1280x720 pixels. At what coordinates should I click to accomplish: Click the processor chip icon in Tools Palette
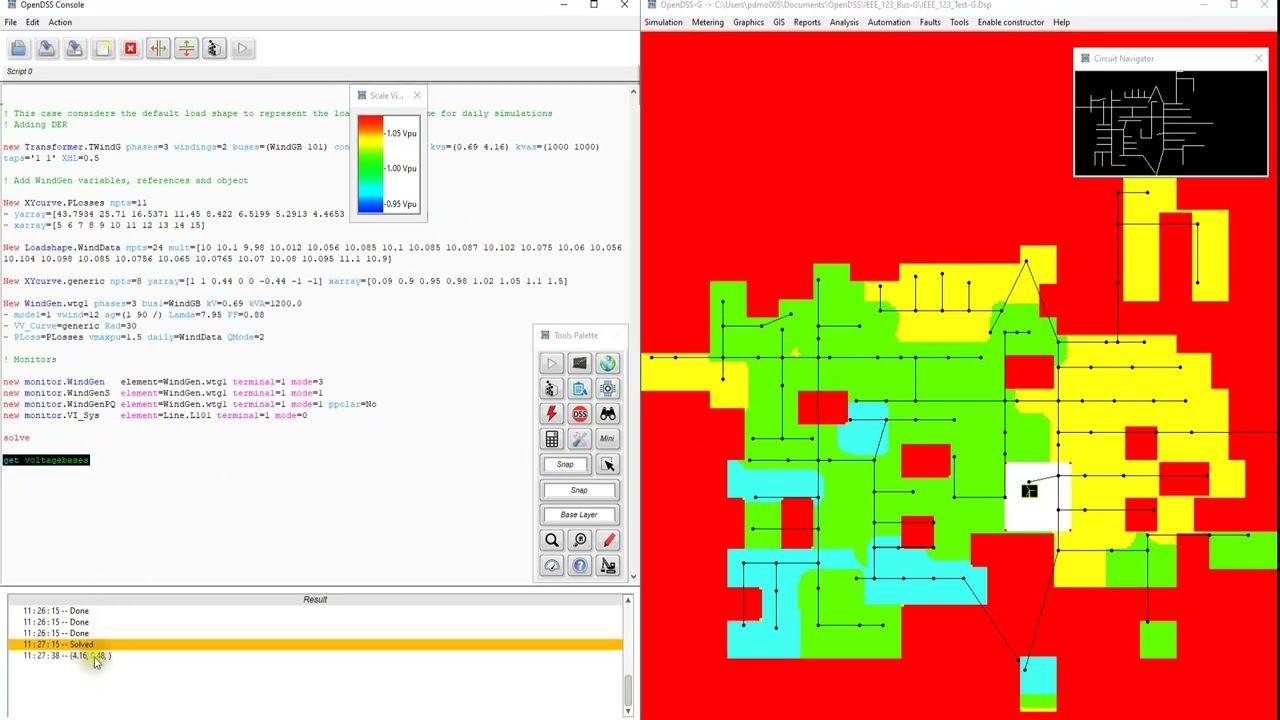[x=607, y=388]
